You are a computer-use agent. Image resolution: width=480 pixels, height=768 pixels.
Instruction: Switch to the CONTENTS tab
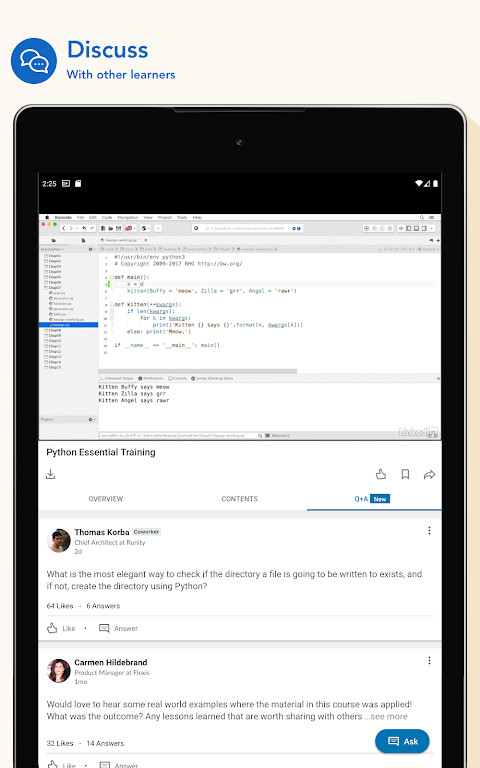pyautogui.click(x=240, y=499)
